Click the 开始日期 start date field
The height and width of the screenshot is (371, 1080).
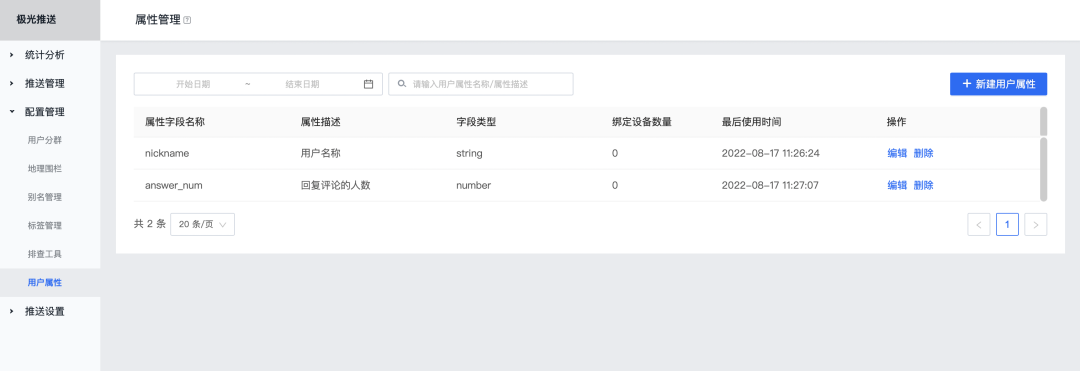193,84
